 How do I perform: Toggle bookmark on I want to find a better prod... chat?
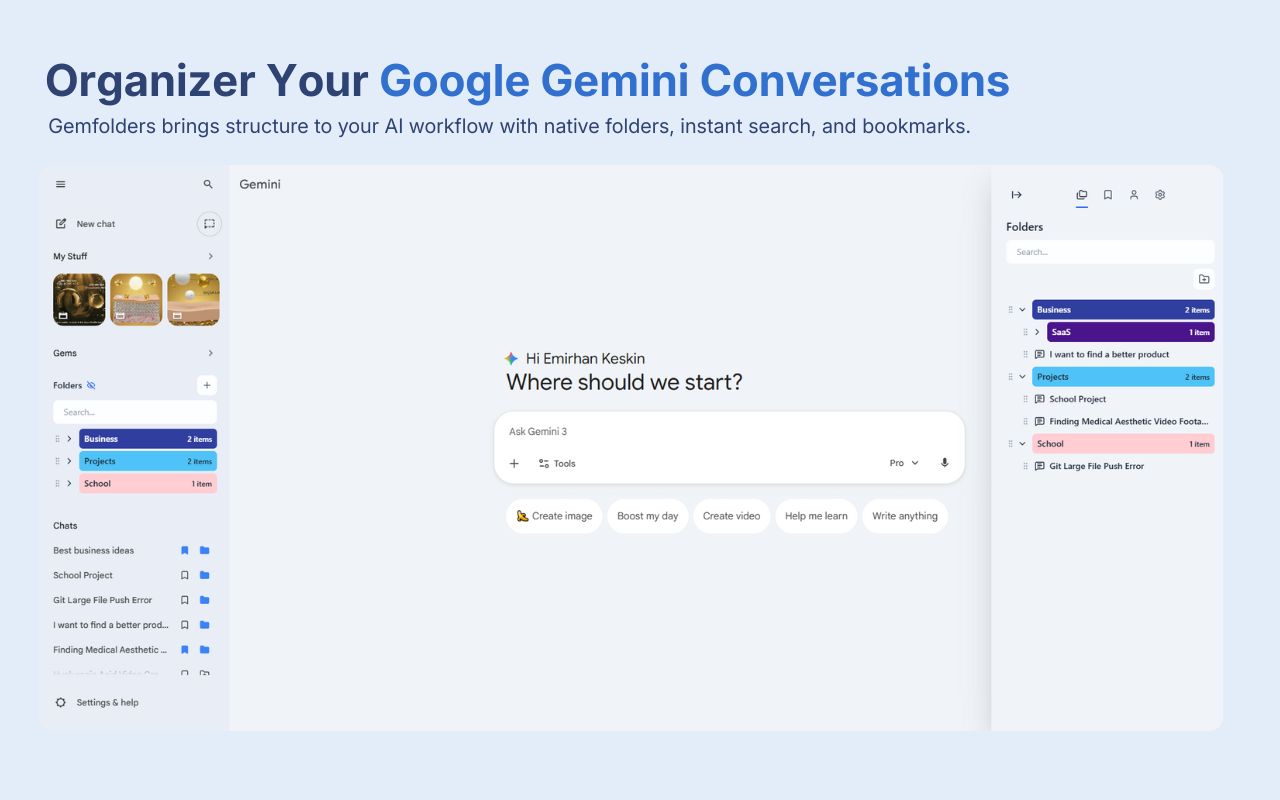click(x=184, y=625)
